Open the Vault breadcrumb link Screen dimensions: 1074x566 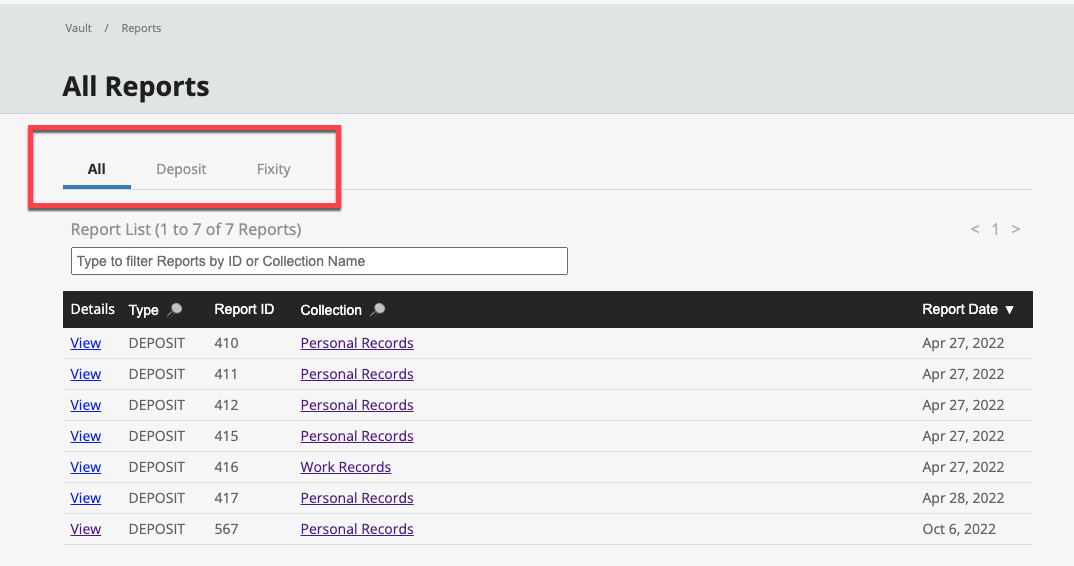[78, 28]
